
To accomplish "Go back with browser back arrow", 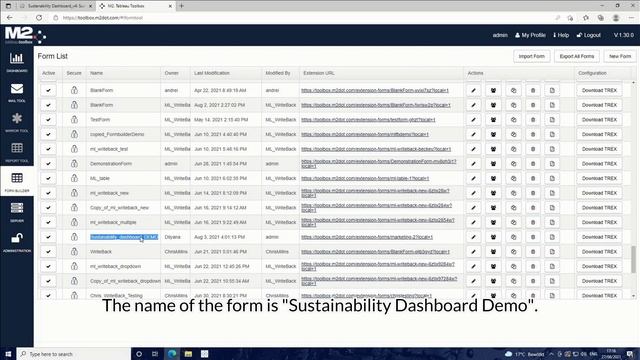I will point(9,18).
